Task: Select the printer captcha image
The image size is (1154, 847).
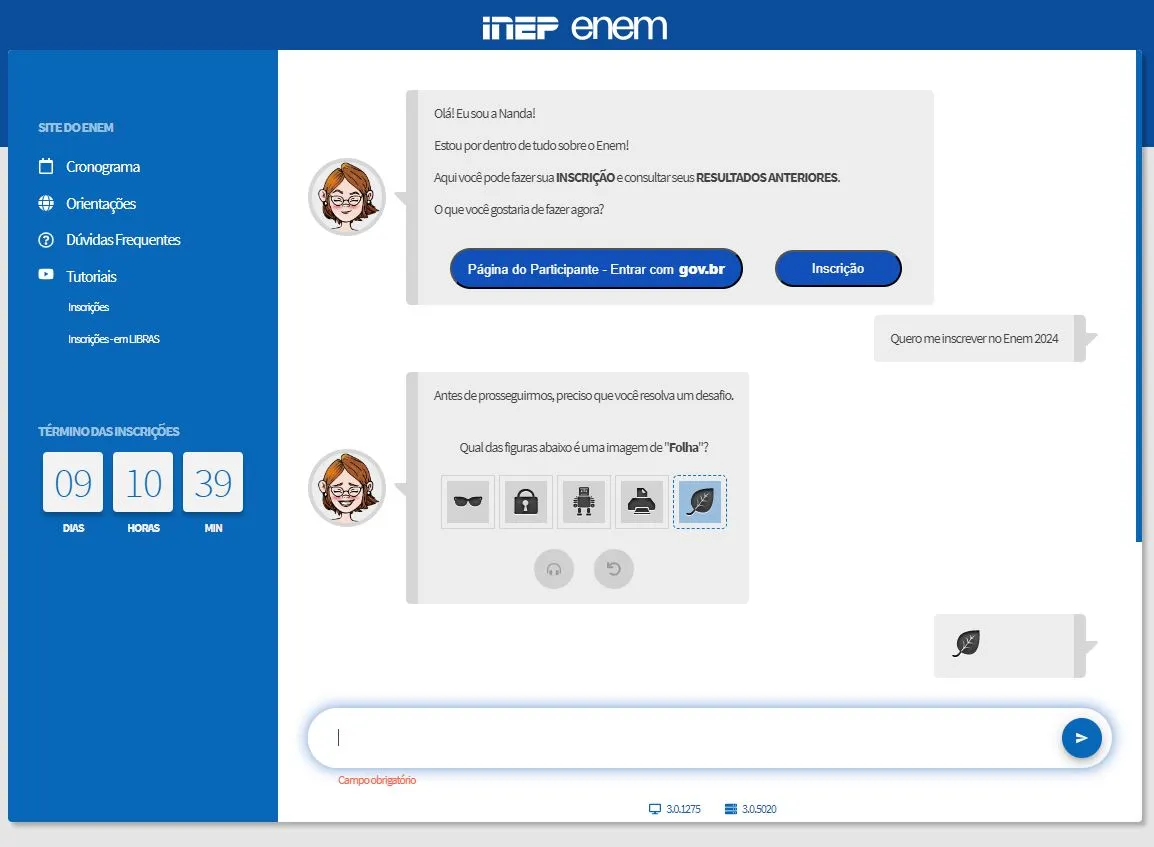Action: coord(642,502)
